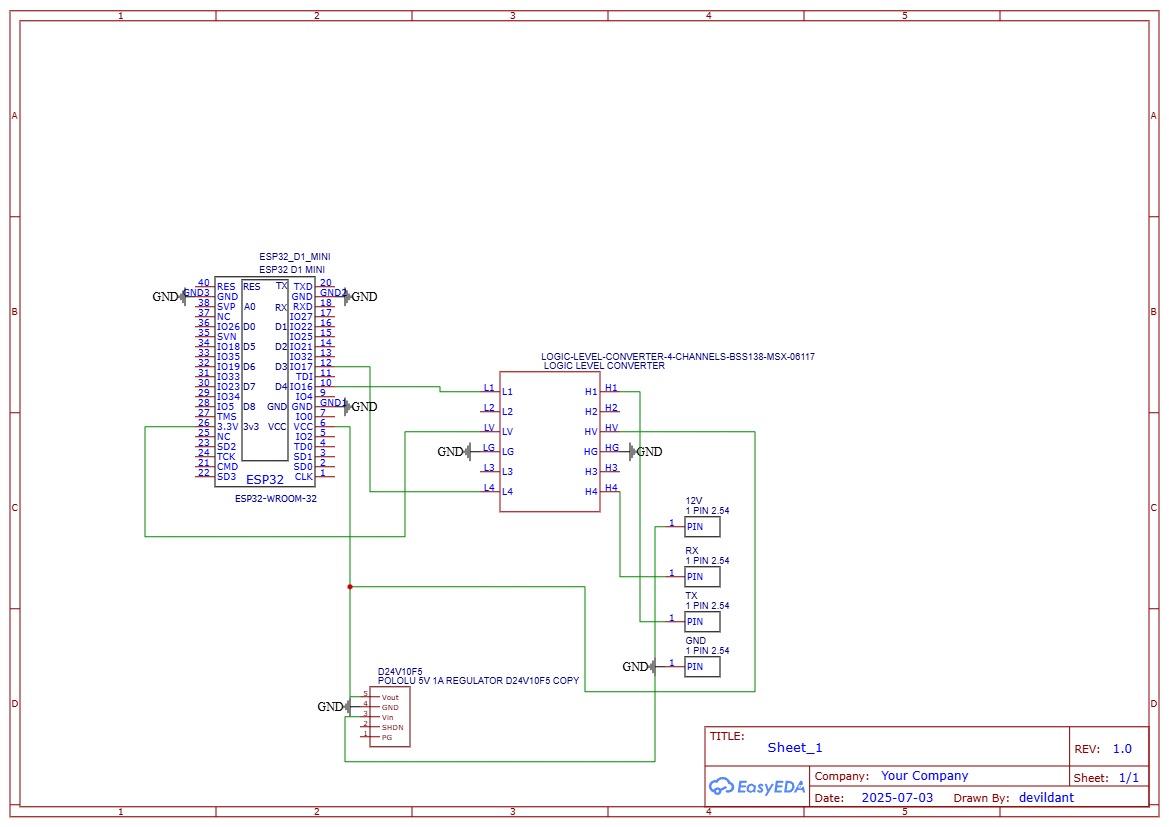Click the EasyEDA logo in the title block
Screen dimensions: 1169x827
pos(757,787)
